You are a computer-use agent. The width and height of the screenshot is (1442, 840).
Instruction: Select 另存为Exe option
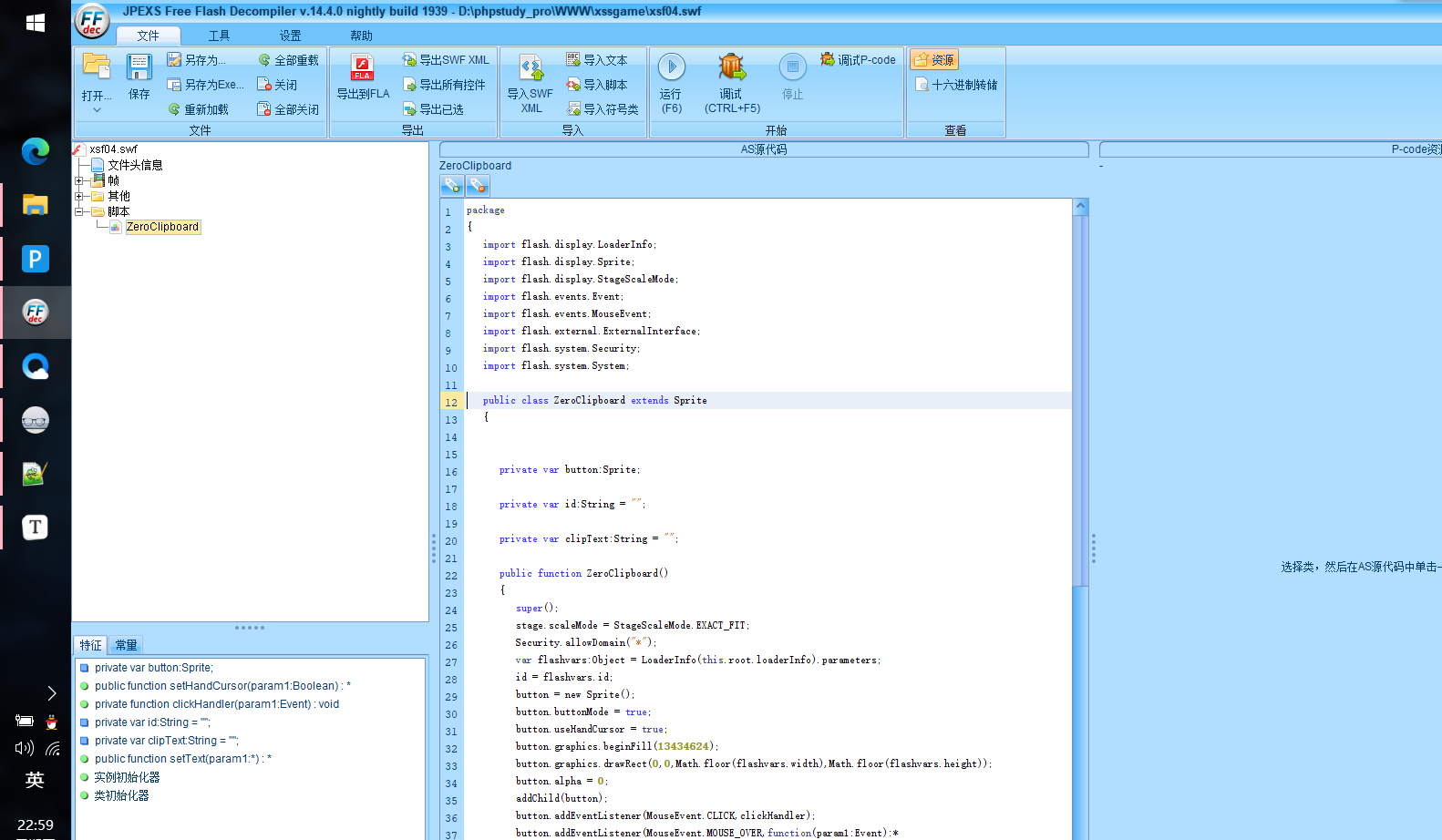point(206,85)
